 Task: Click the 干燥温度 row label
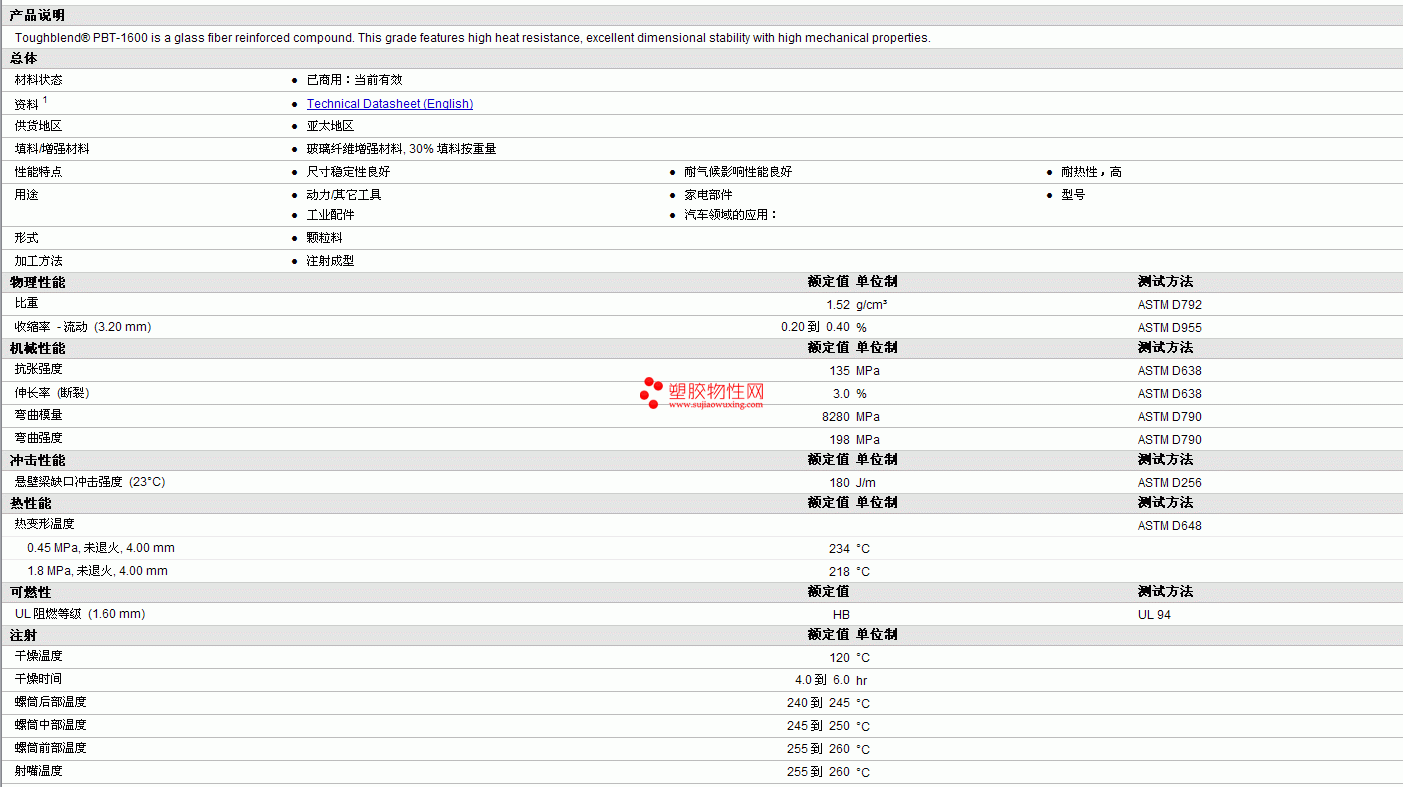[x=38, y=656]
